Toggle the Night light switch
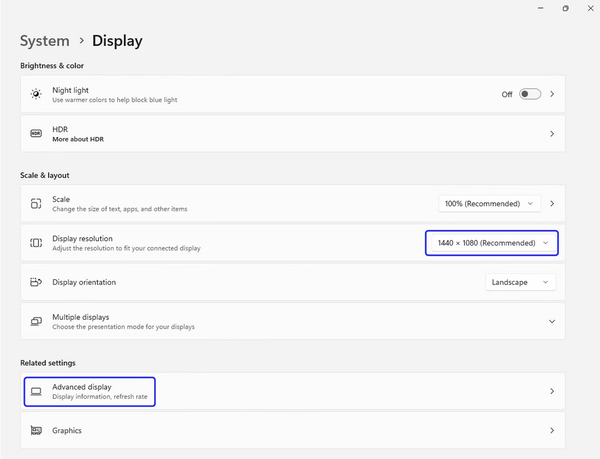This screenshot has height=459, width=600. point(530,94)
